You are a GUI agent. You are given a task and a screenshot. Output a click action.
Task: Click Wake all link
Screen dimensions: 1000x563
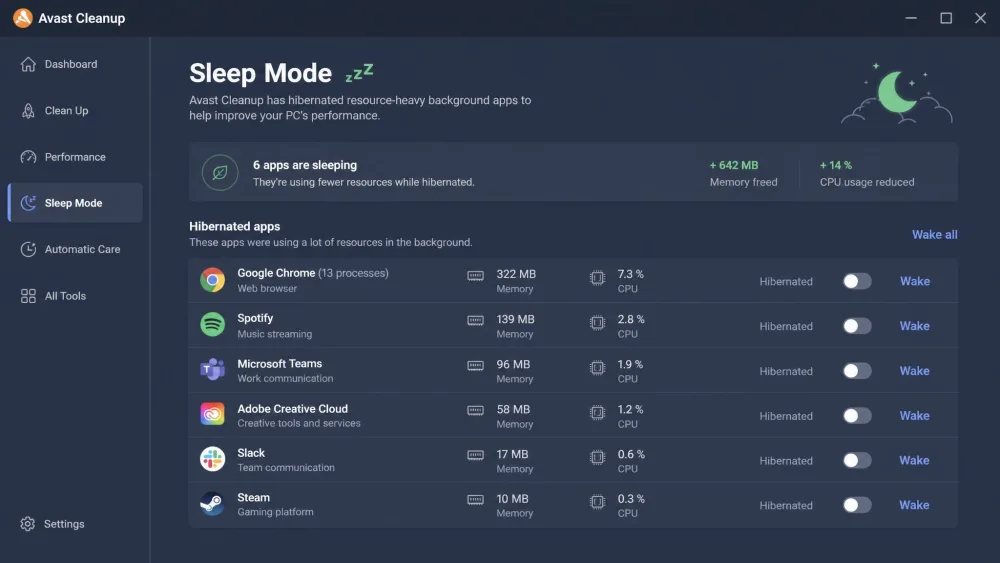[934, 235]
